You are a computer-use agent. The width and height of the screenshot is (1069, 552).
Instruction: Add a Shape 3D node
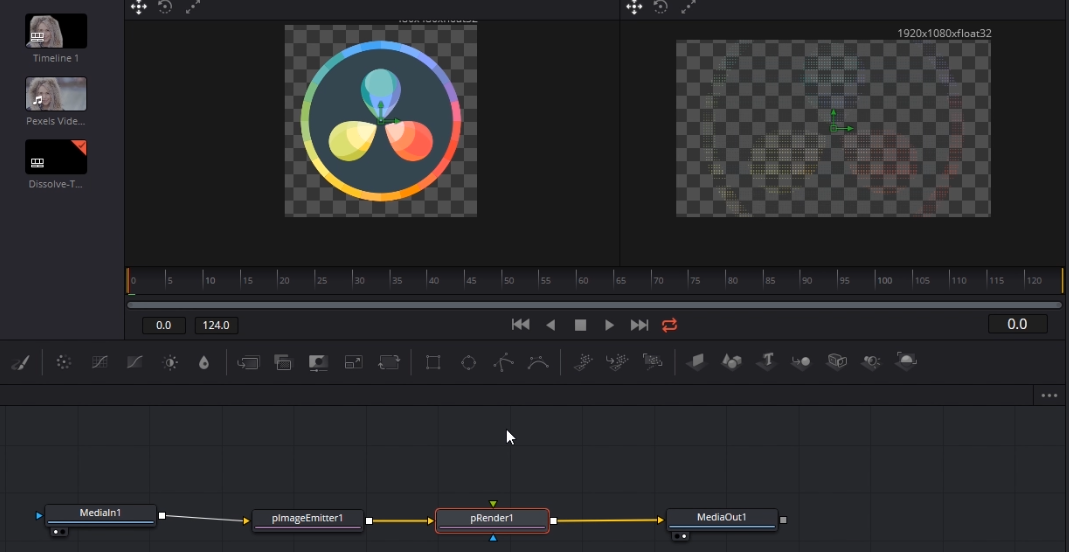[x=732, y=362]
